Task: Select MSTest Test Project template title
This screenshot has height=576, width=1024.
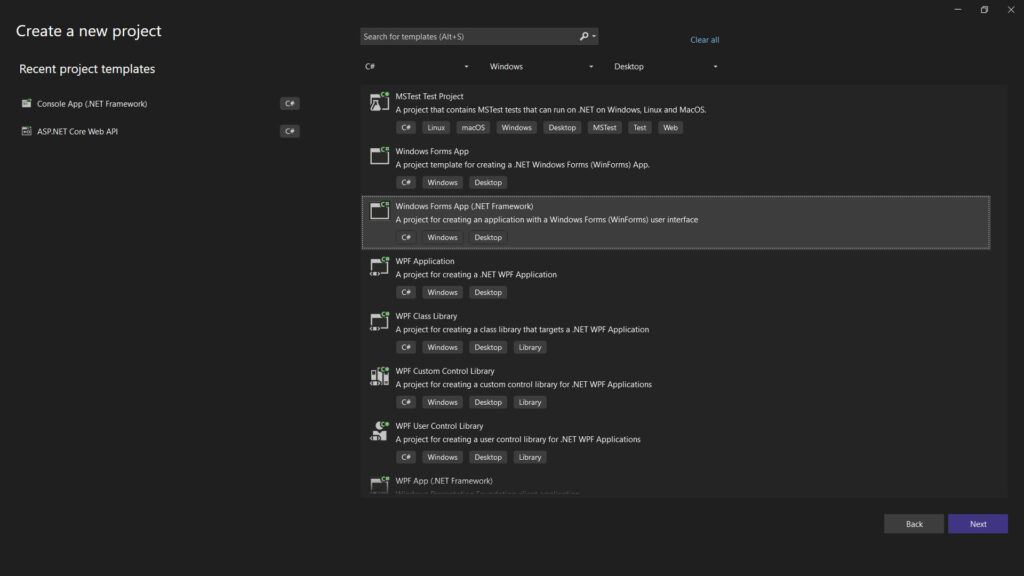Action: point(429,96)
